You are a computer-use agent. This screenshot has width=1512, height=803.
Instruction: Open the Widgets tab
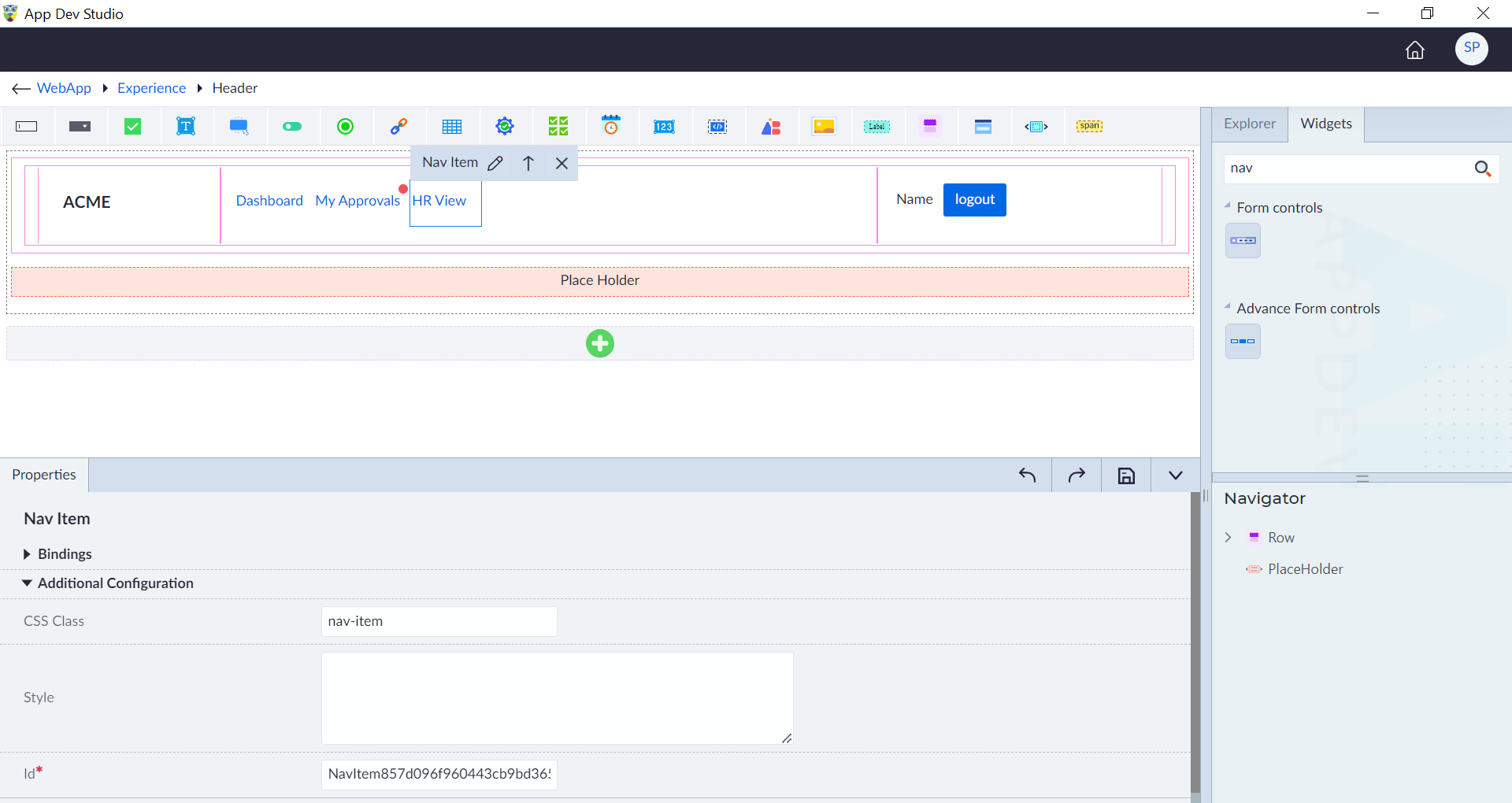(1326, 124)
